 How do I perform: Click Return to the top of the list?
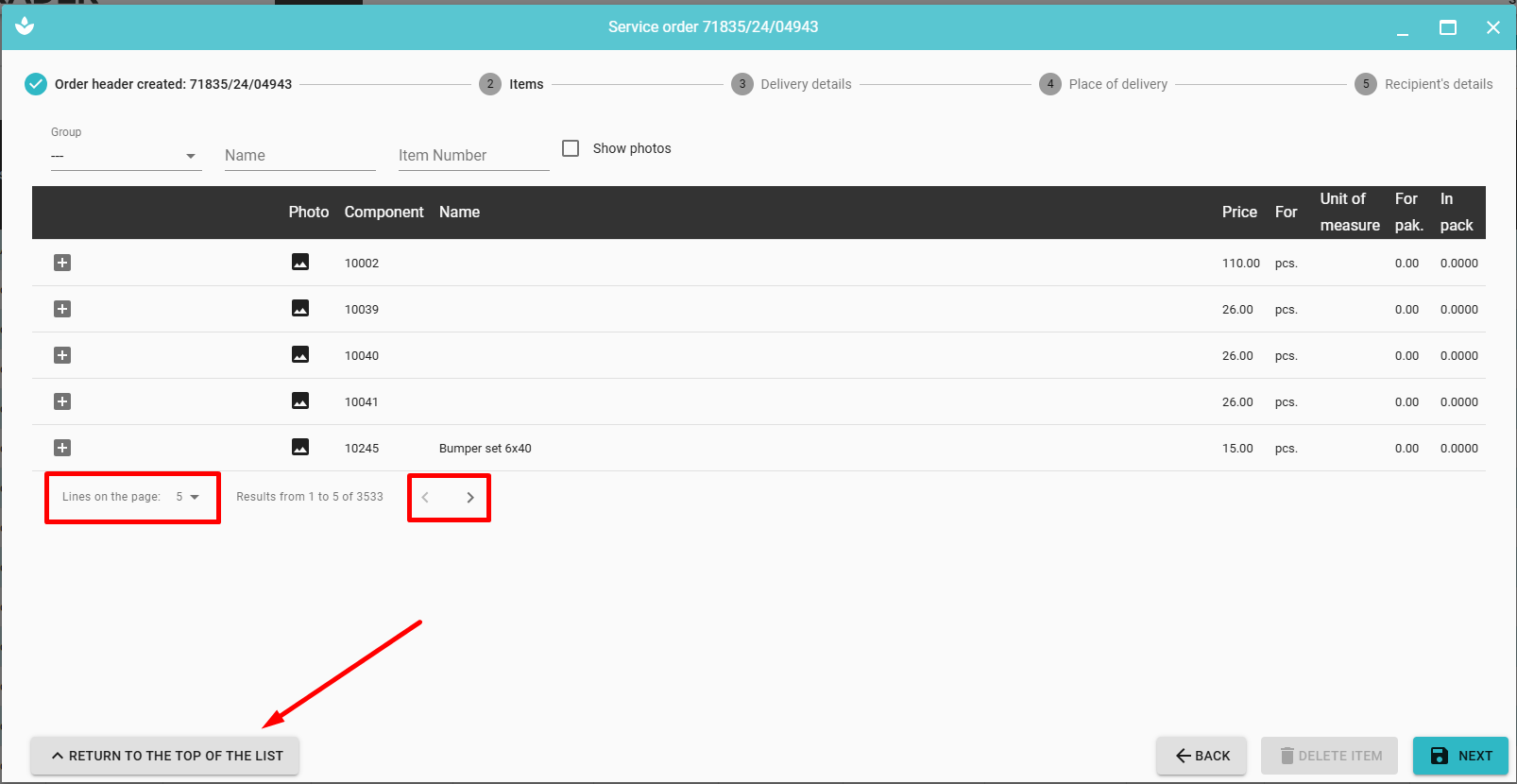click(165, 756)
